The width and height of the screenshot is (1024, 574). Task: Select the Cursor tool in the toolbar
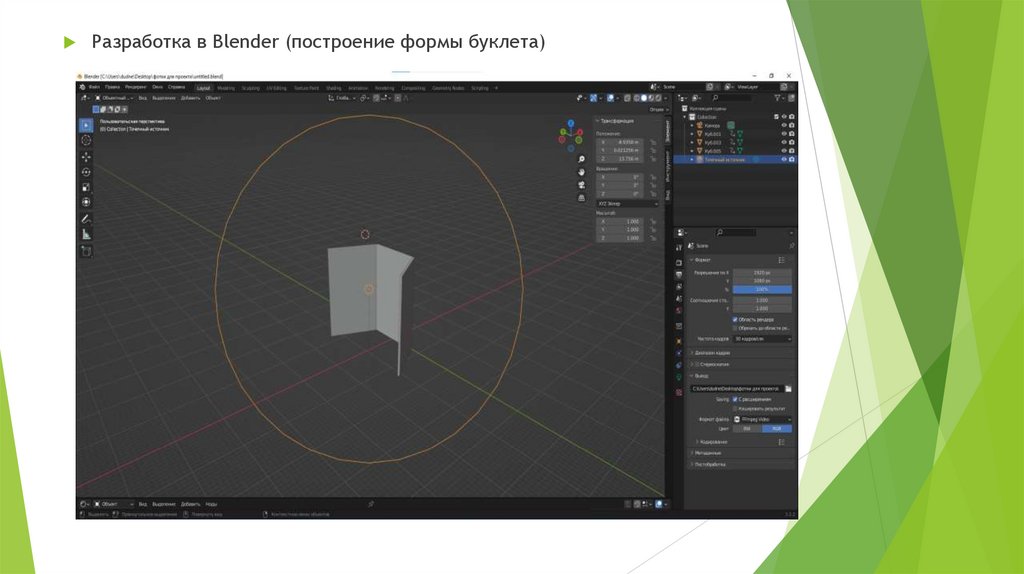(86, 140)
